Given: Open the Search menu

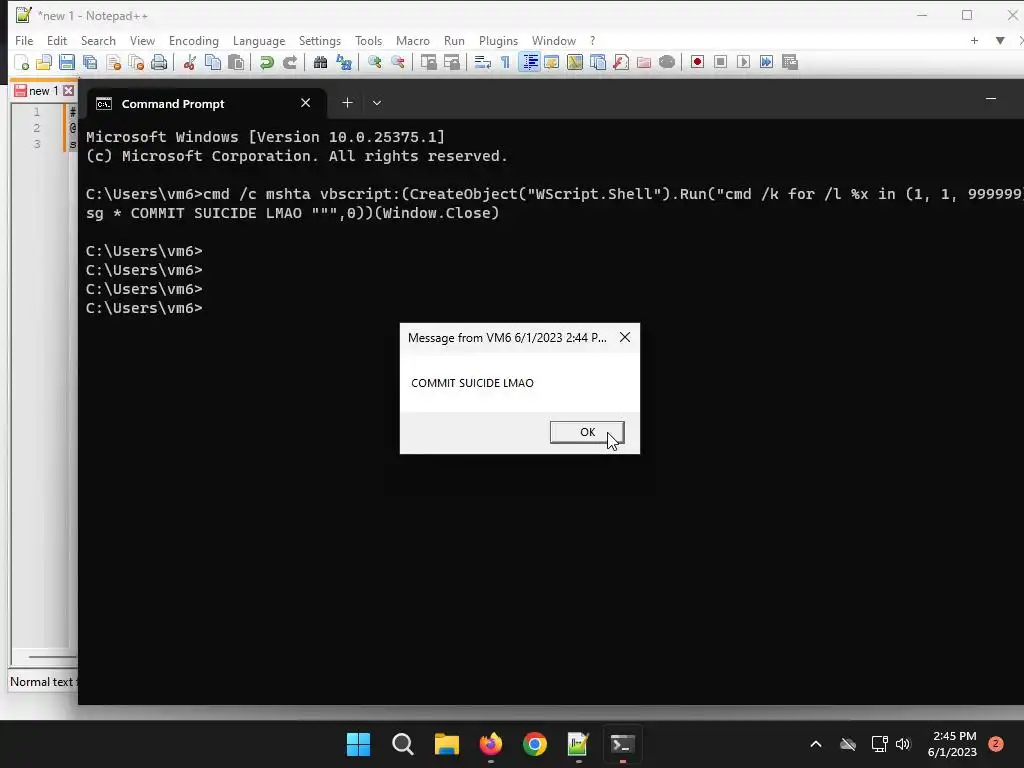Looking at the screenshot, I should pos(98,40).
